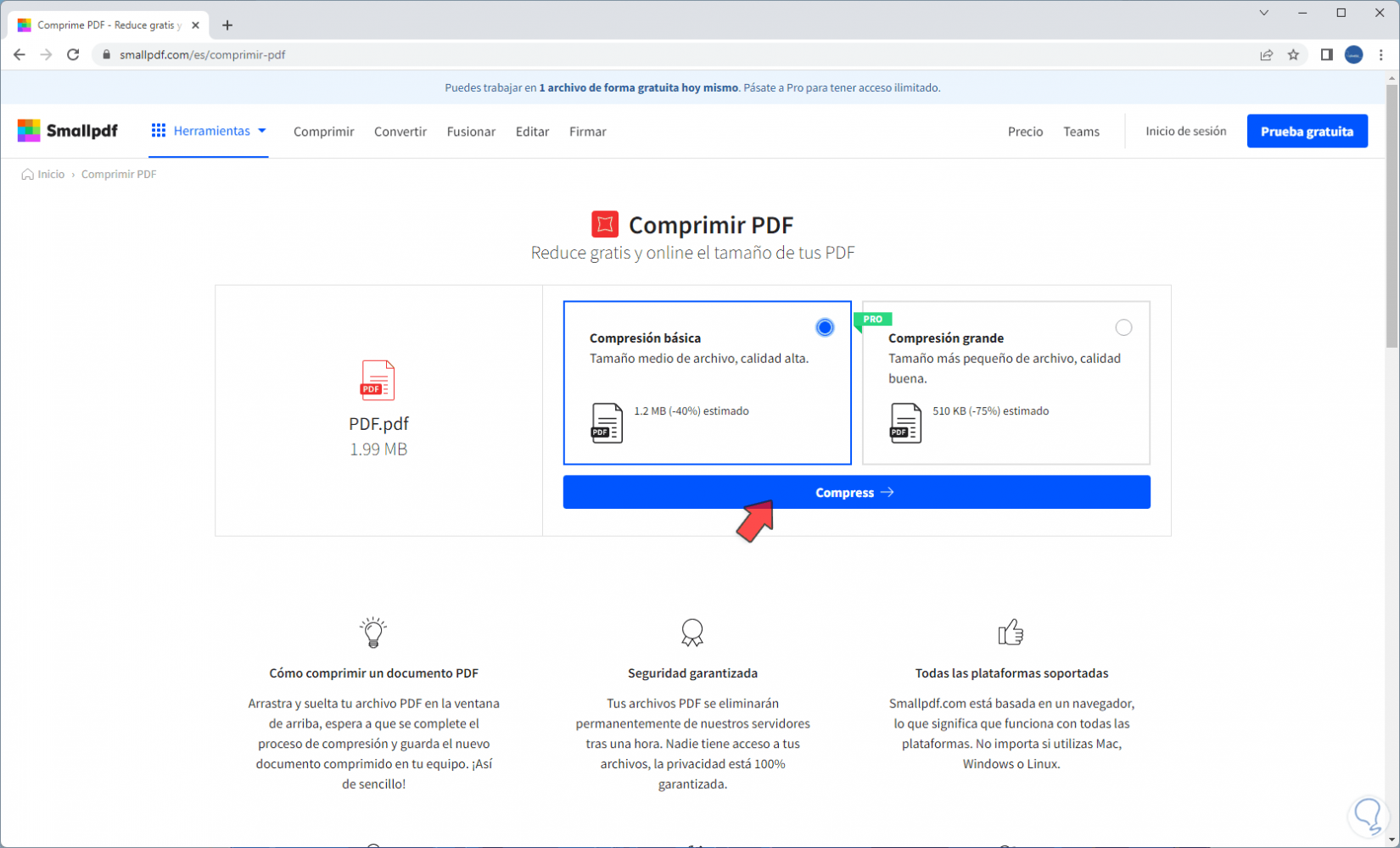Click the thumbs-up icon for platforms
This screenshot has width=1400, height=848.
(x=1011, y=633)
